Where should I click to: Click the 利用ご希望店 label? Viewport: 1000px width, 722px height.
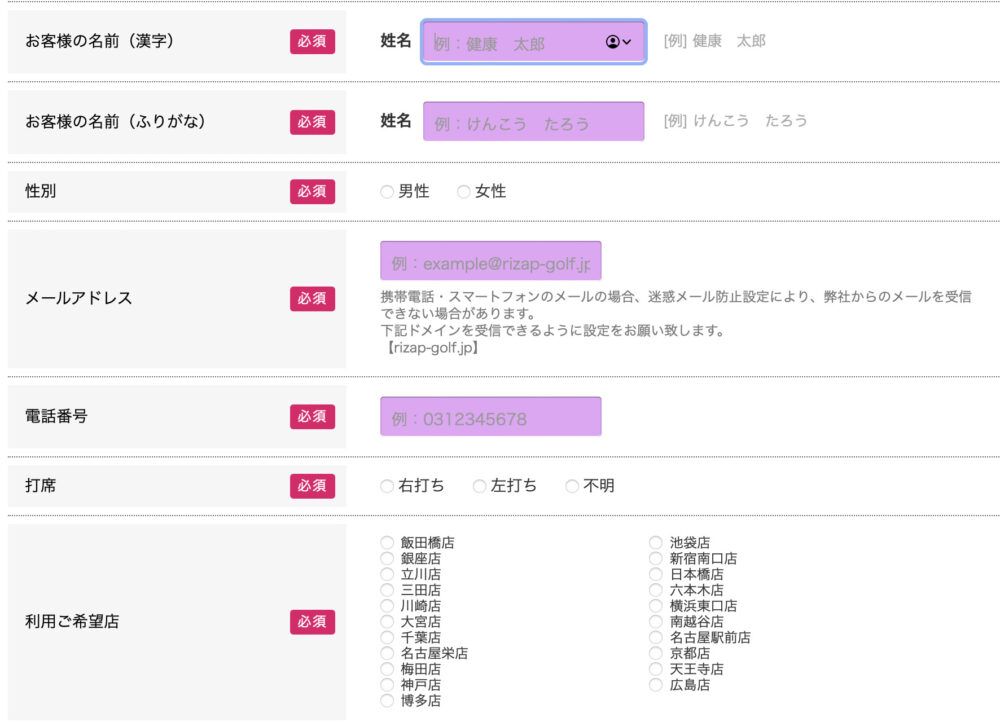(72, 622)
